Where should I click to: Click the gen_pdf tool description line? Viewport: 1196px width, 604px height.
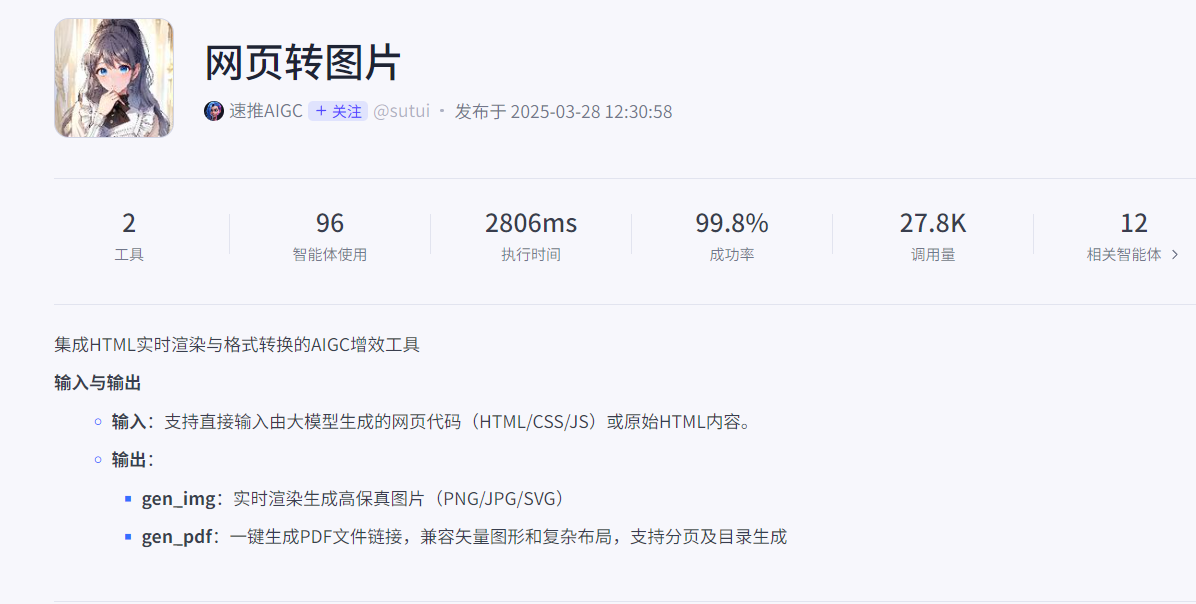click(x=464, y=537)
